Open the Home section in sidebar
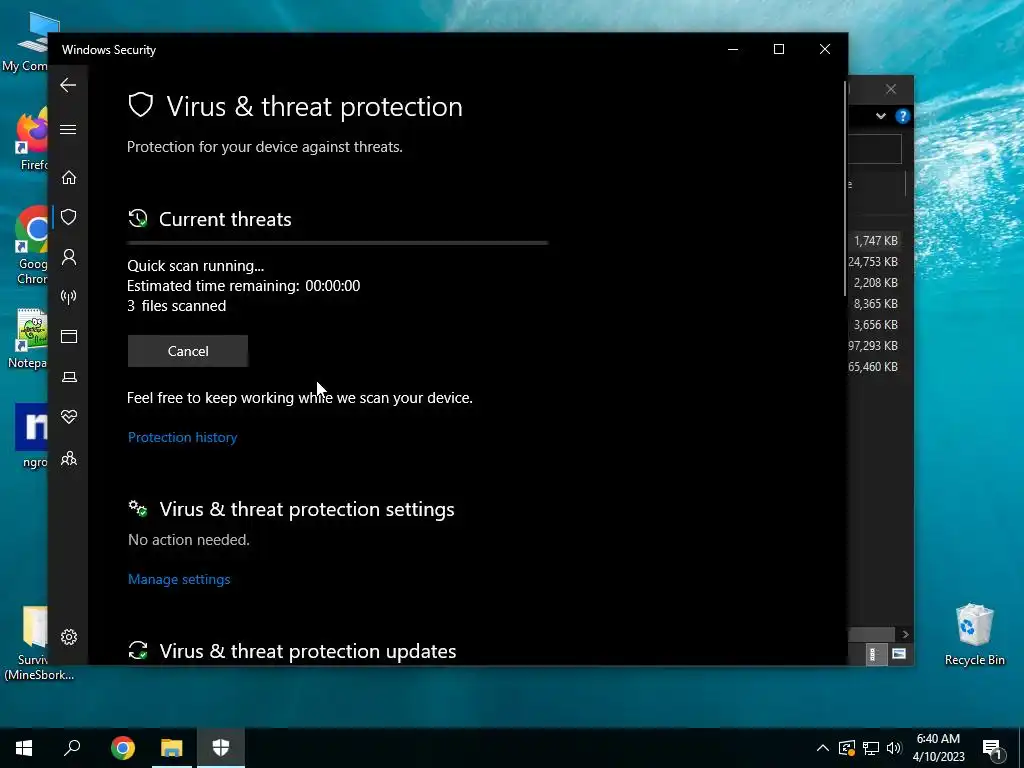 tap(69, 178)
